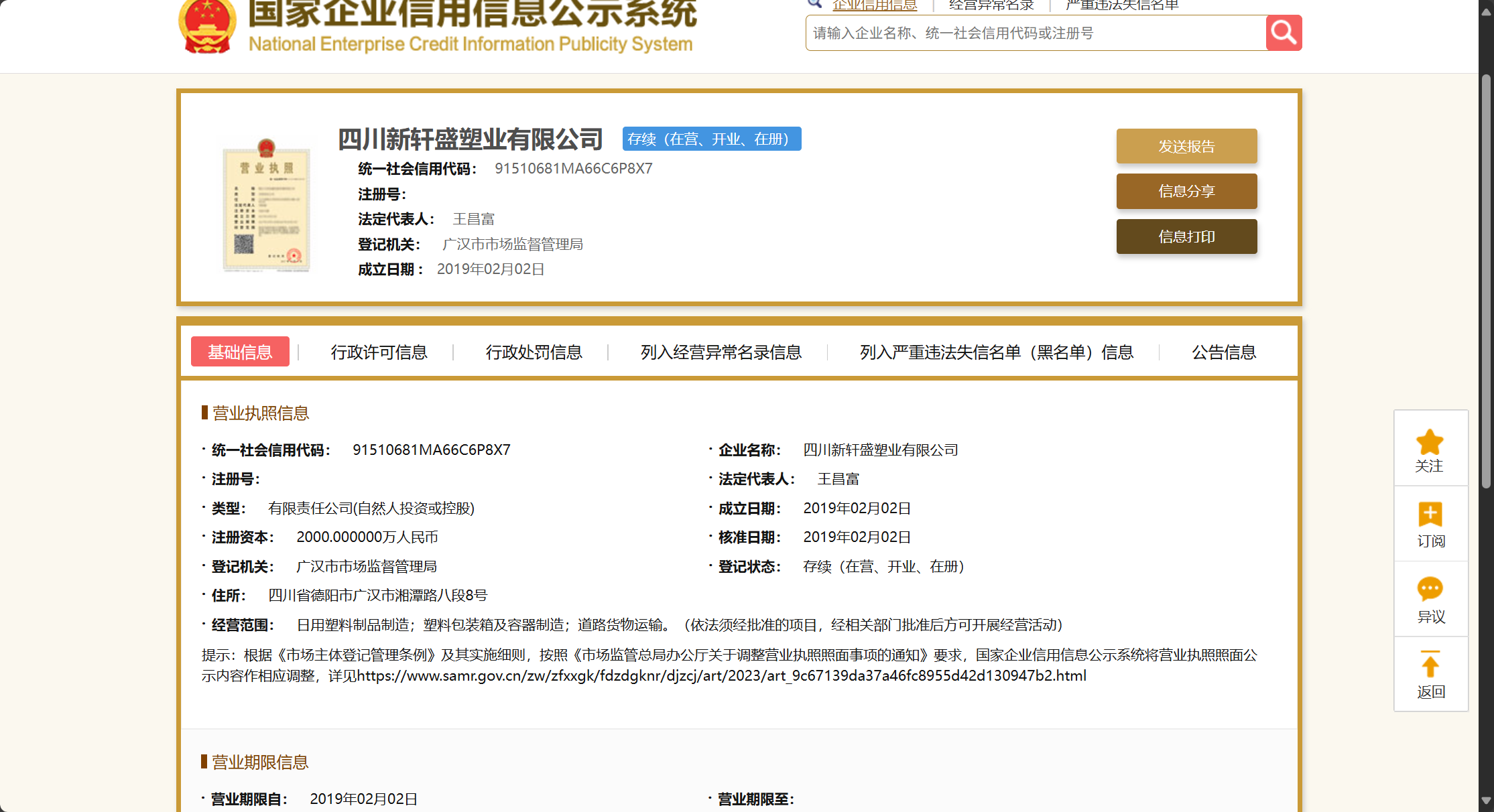The image size is (1494, 812).
Task: Switch to 行政许可信息 tab
Action: tap(379, 352)
